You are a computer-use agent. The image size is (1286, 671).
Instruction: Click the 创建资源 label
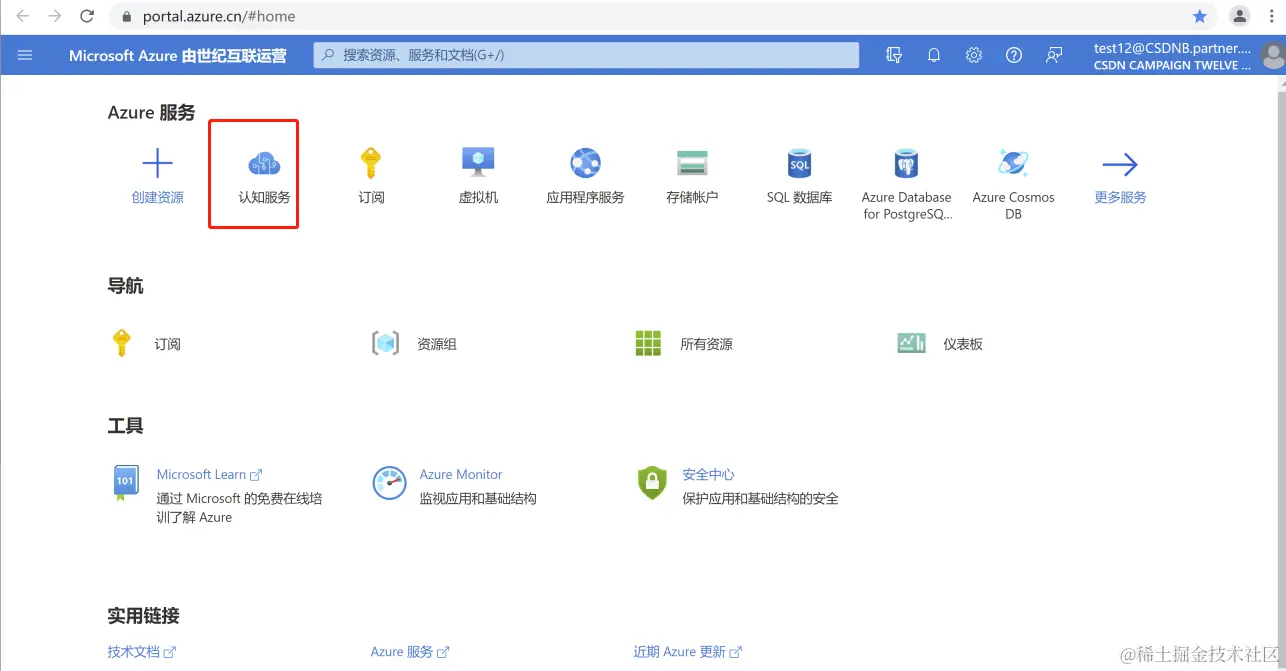158,197
